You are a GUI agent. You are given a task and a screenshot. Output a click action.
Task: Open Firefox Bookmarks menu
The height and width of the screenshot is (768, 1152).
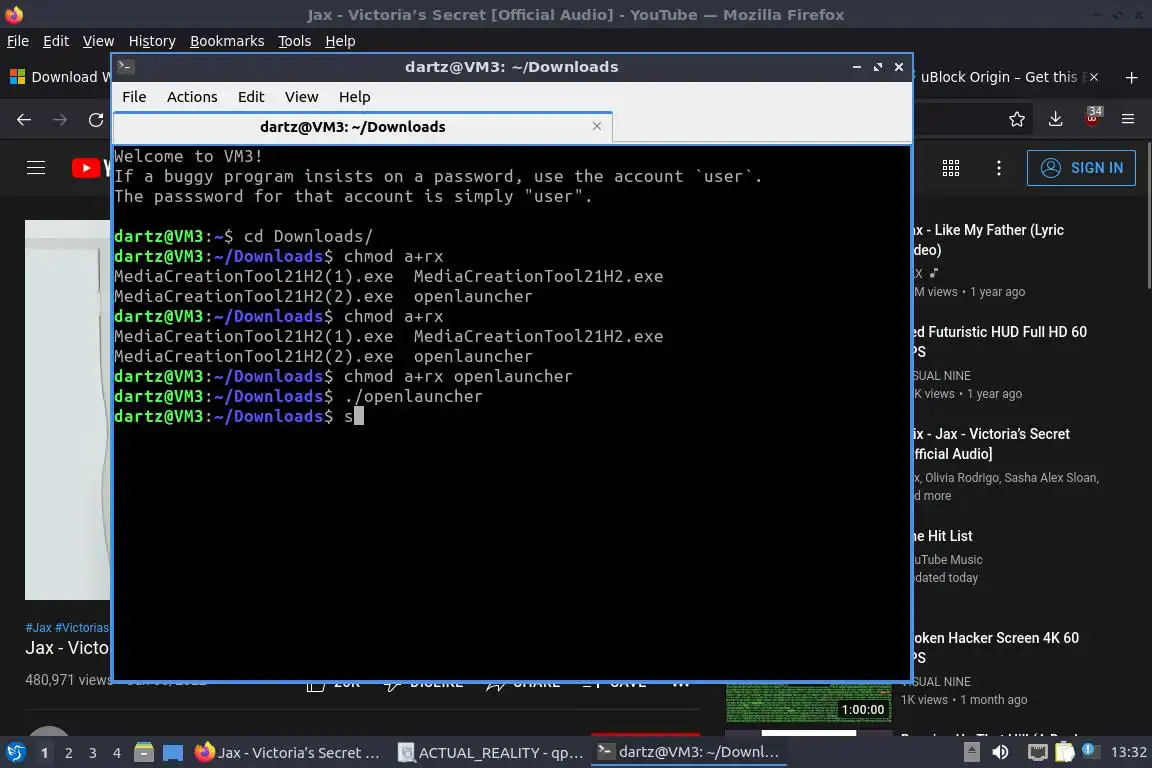coord(227,41)
